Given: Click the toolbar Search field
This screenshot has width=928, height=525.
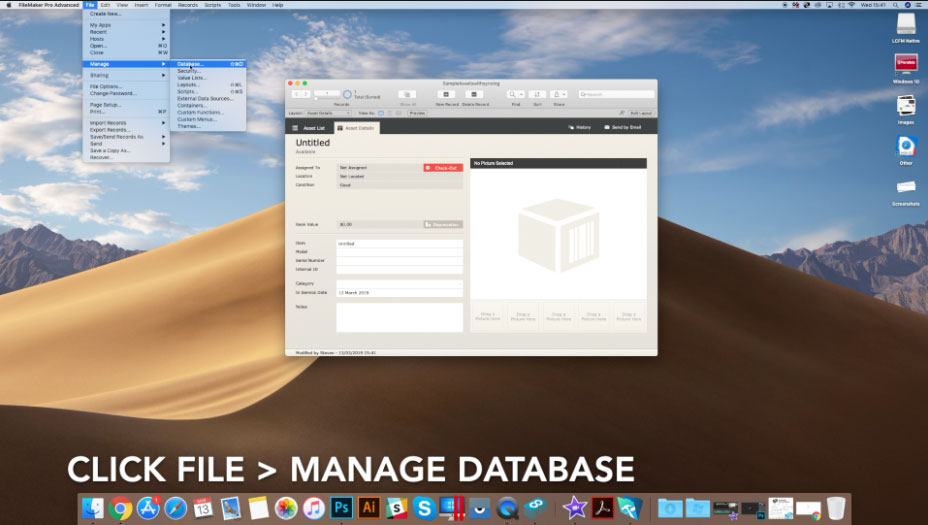Looking at the screenshot, I should pyautogui.click(x=616, y=94).
